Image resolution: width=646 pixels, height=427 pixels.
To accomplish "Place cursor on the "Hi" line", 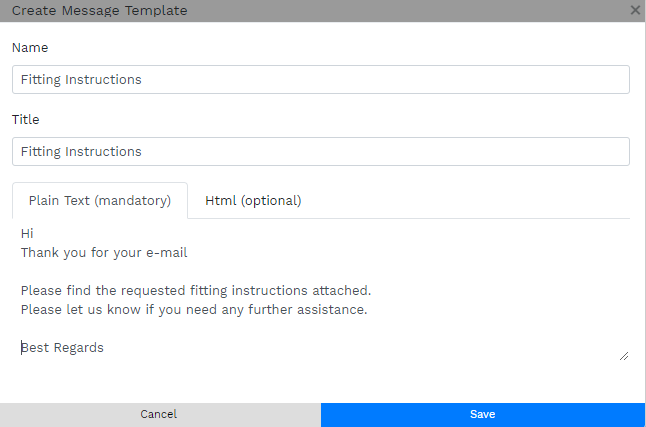I will click(27, 233).
